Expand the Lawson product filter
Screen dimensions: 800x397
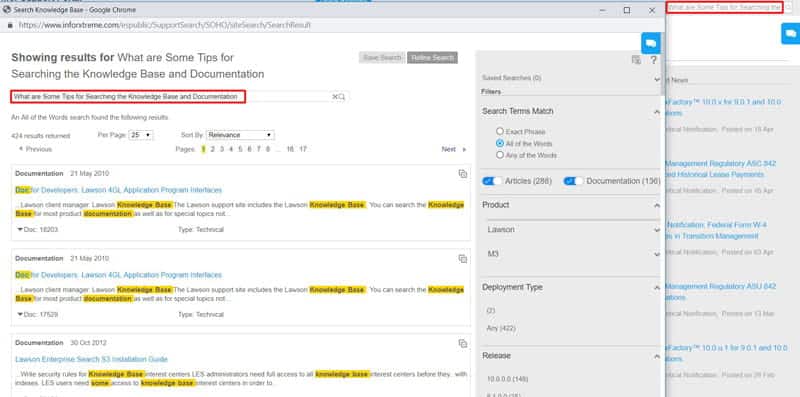(x=657, y=230)
